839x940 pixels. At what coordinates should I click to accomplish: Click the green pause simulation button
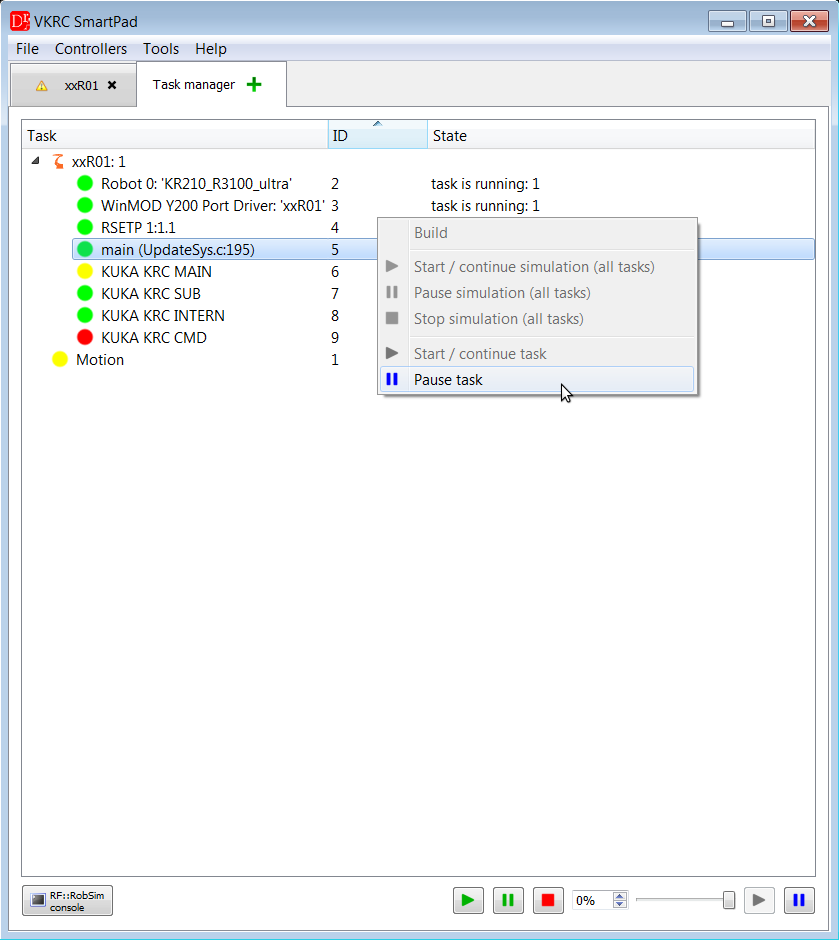(508, 900)
